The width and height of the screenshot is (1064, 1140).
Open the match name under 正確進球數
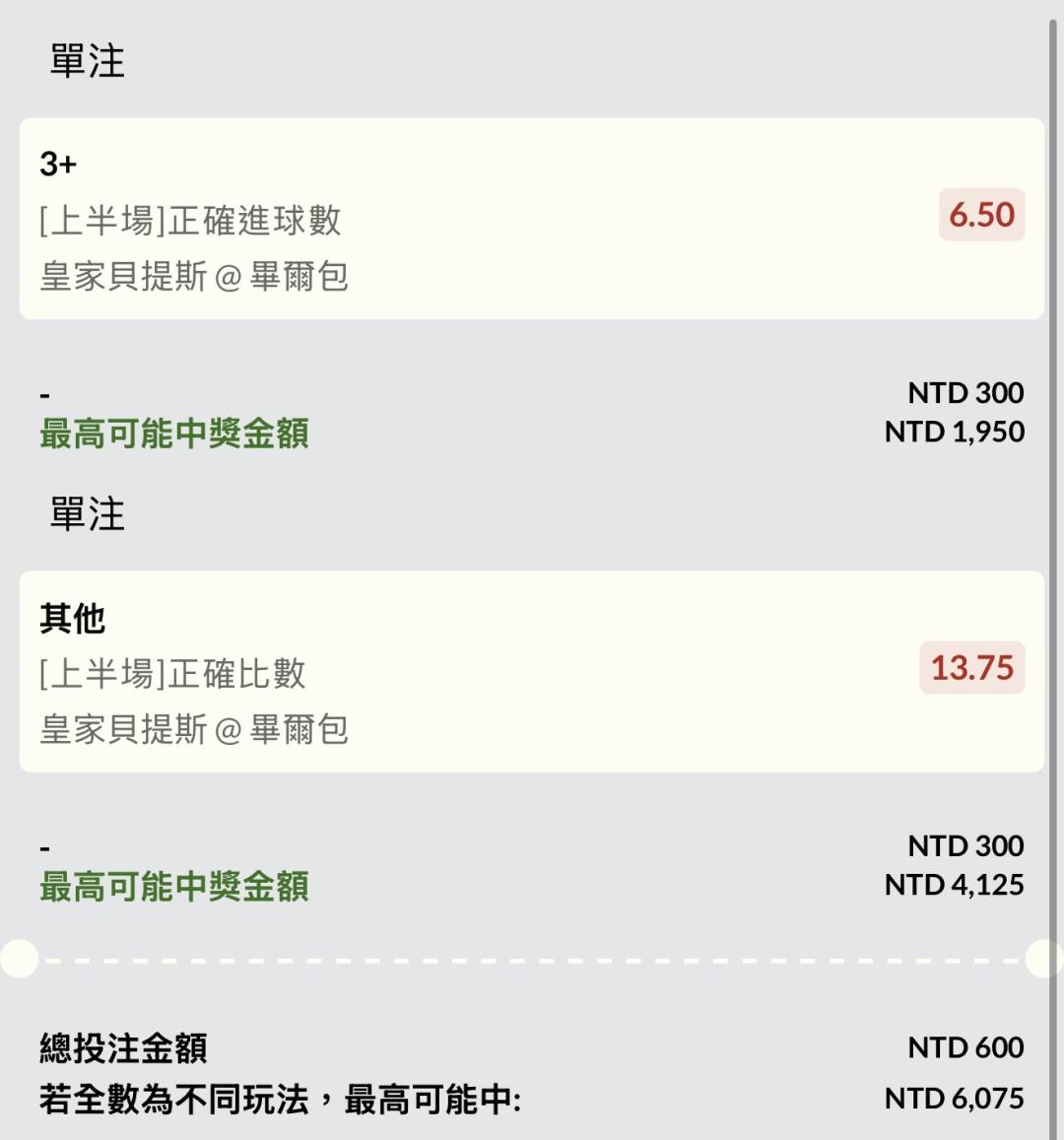[194, 276]
